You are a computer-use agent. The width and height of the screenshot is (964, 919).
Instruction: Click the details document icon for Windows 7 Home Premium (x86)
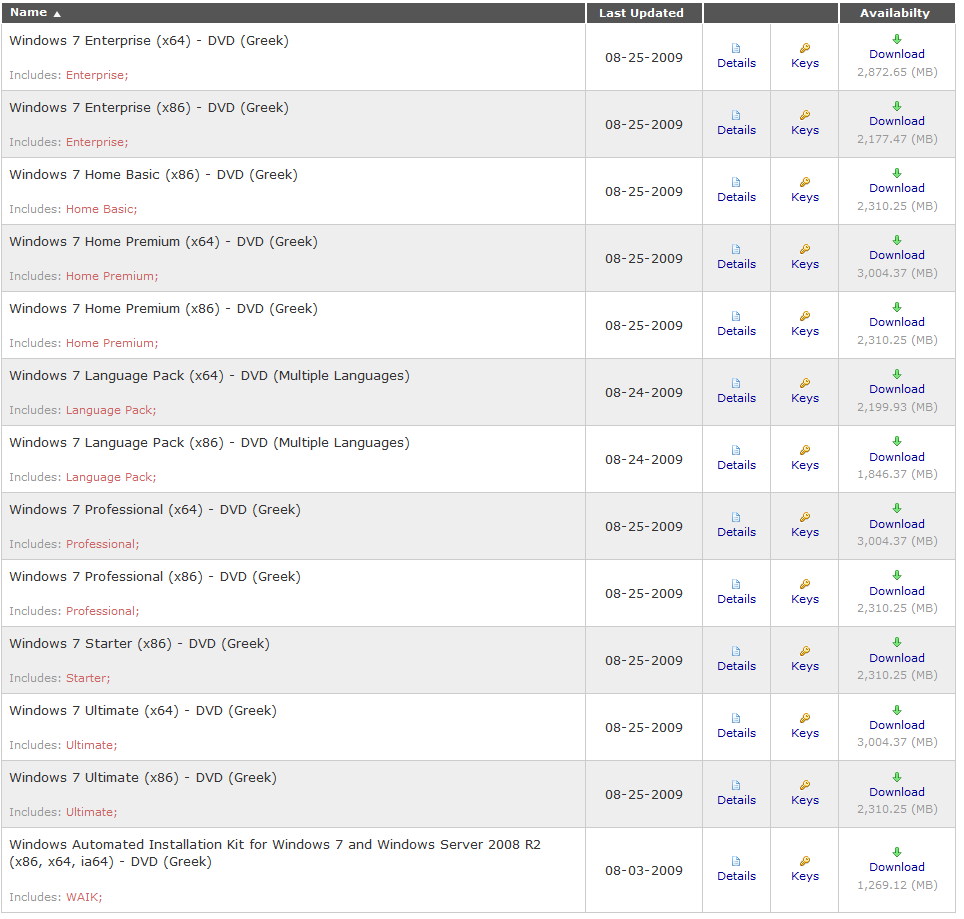point(736,316)
